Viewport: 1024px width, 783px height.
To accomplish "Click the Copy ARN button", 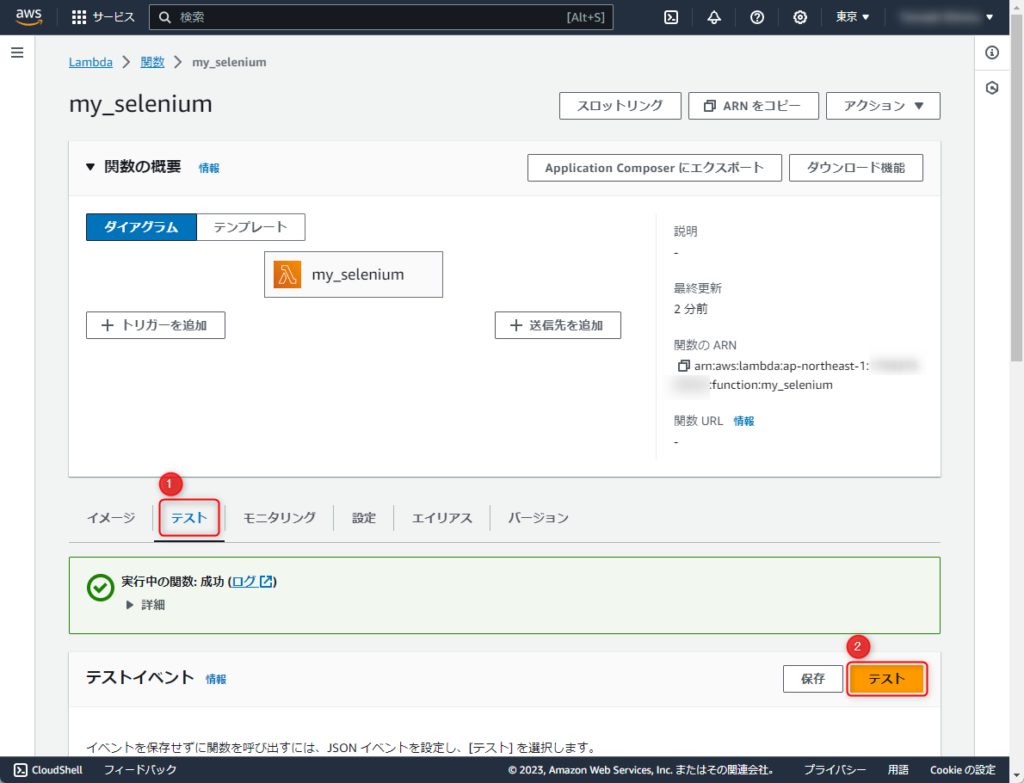I will click(x=753, y=106).
